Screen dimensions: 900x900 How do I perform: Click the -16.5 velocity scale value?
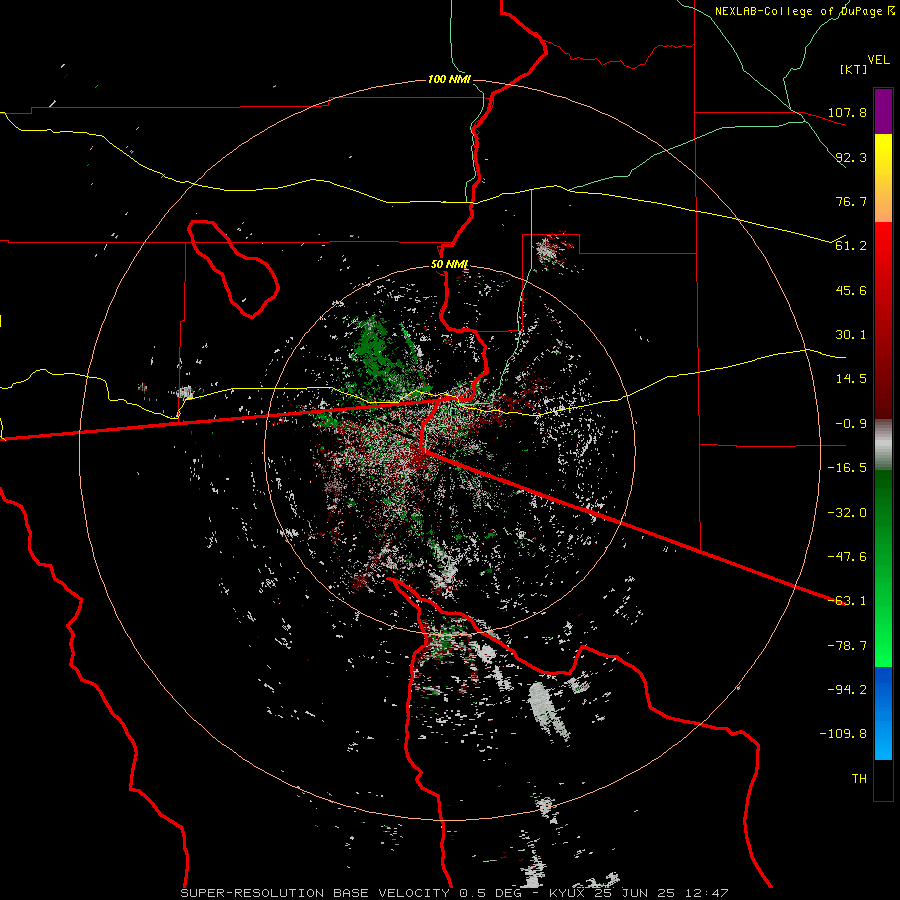pyautogui.click(x=847, y=468)
